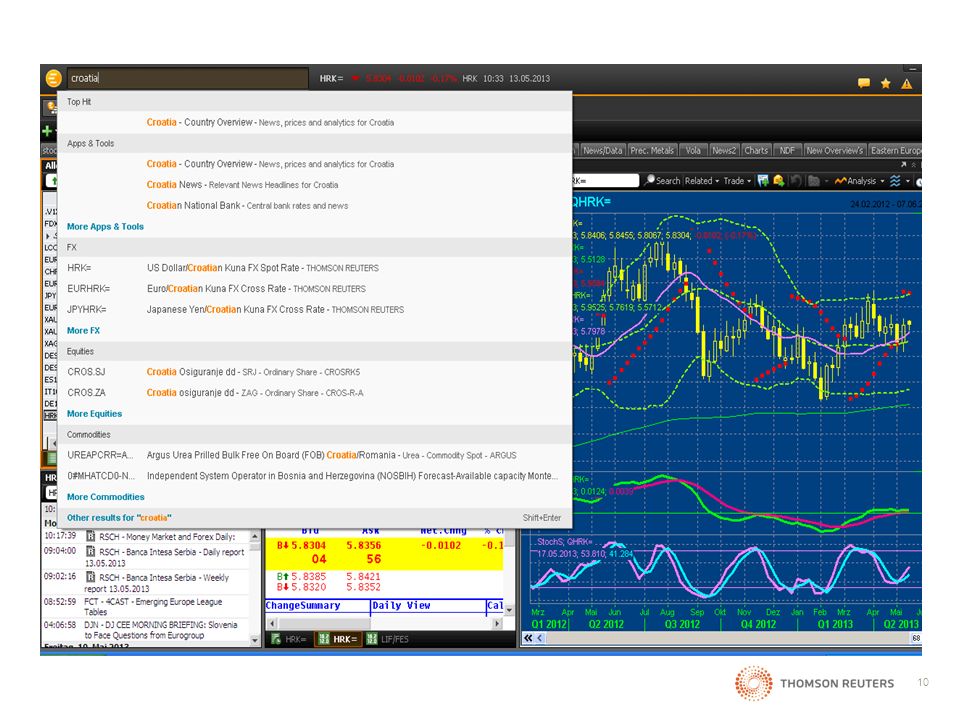Click the magnifier Search icon in chart toolbar

(x=650, y=180)
